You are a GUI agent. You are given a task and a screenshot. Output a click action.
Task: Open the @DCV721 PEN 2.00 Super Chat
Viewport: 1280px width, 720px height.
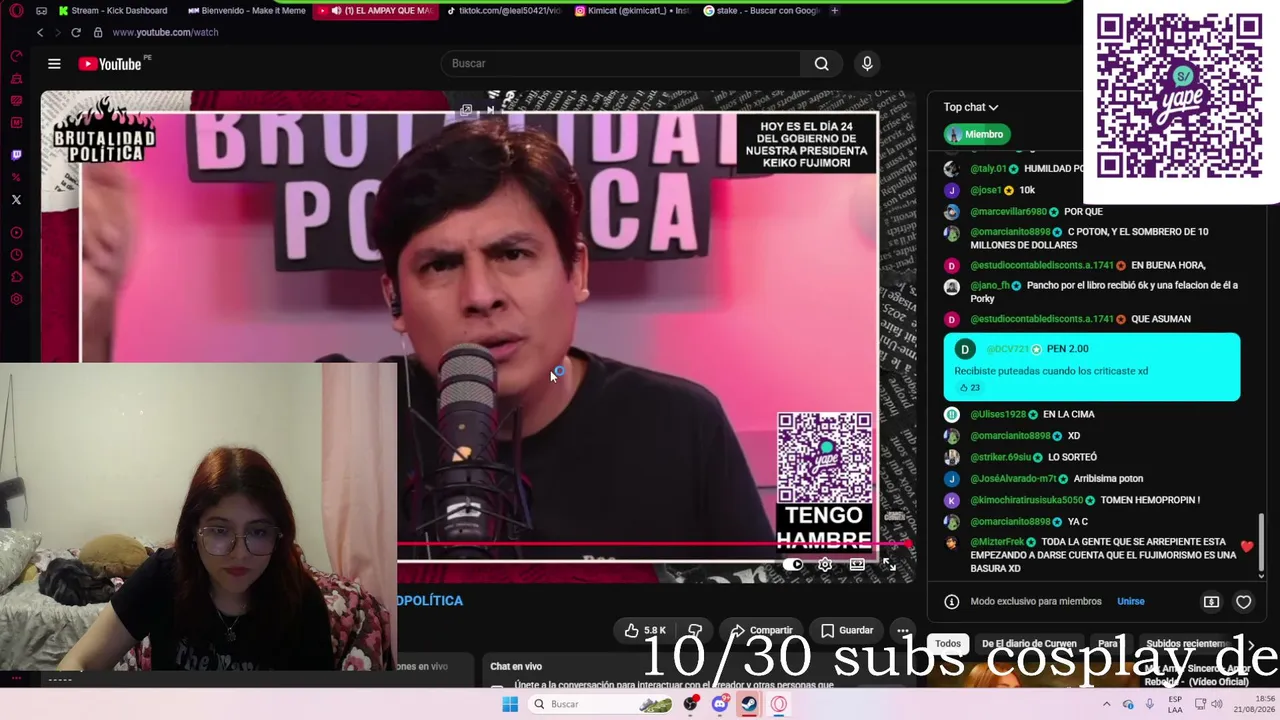(x=1092, y=367)
